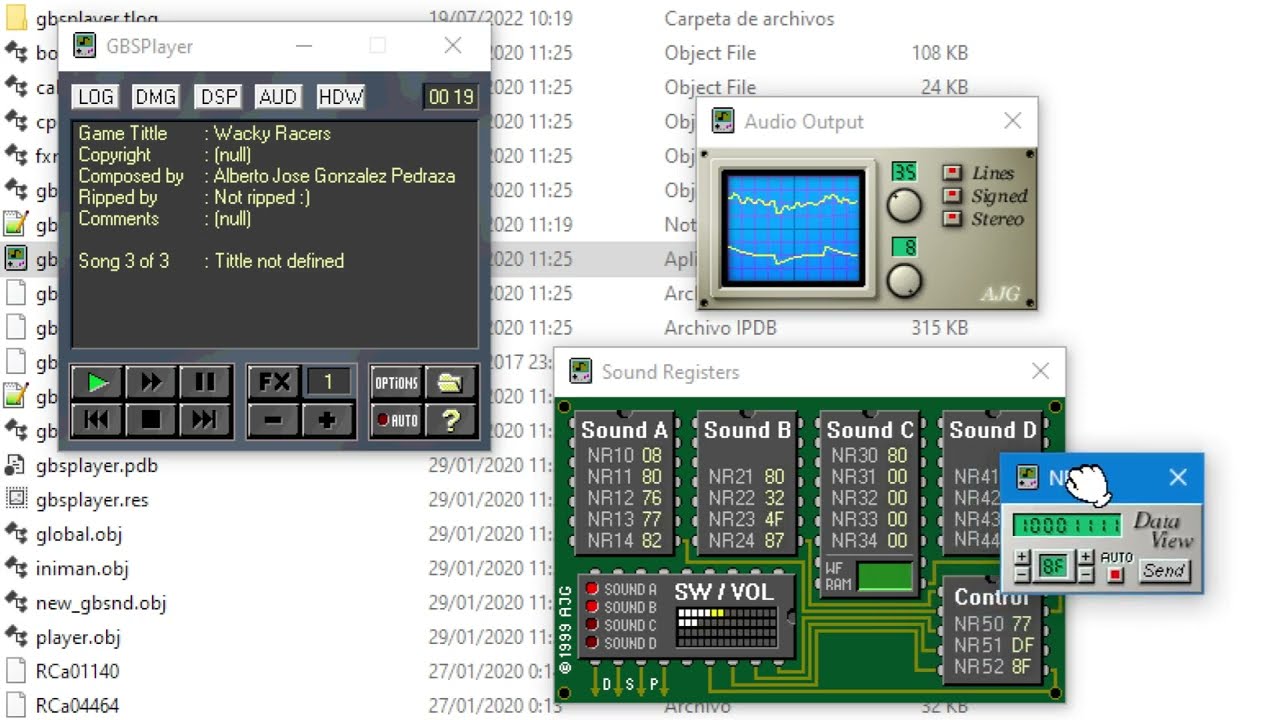Skip to the next song
The image size is (1280, 720).
tap(205, 420)
